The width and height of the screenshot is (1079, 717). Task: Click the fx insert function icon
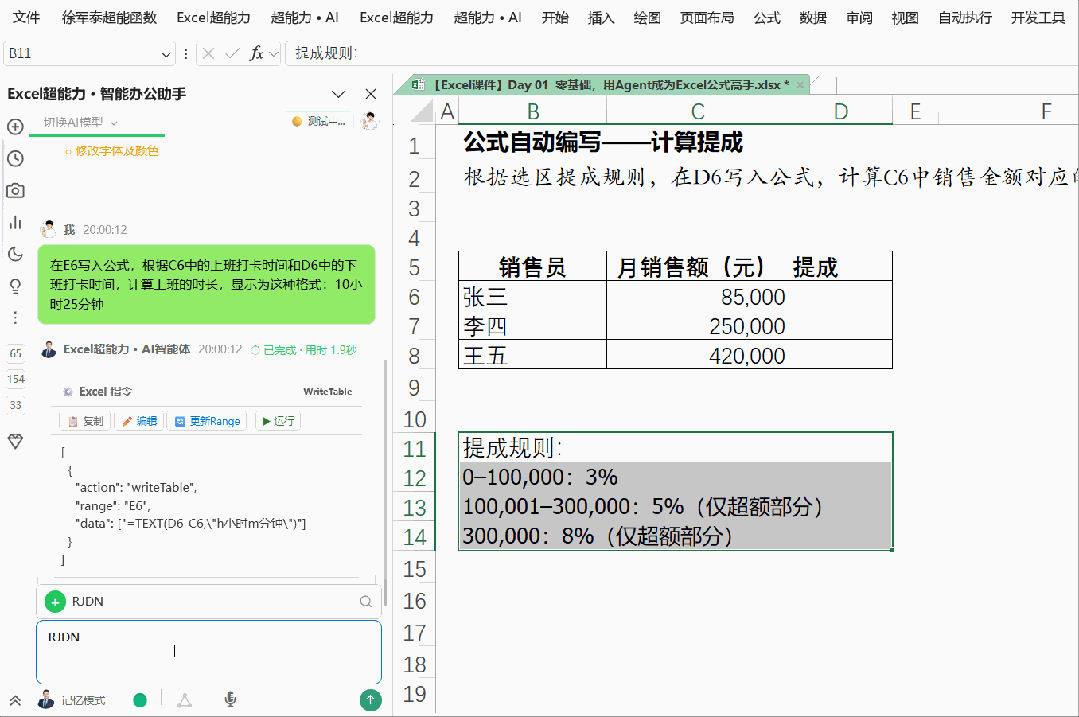point(256,53)
